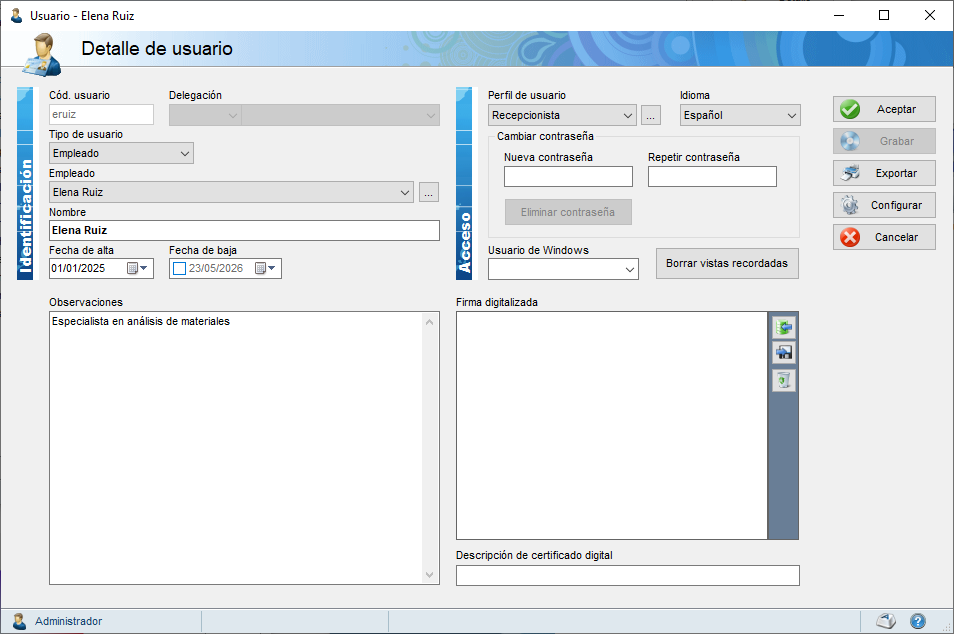Click the Observaciones scrollbar up arrow
The height and width of the screenshot is (634, 954).
430,322
